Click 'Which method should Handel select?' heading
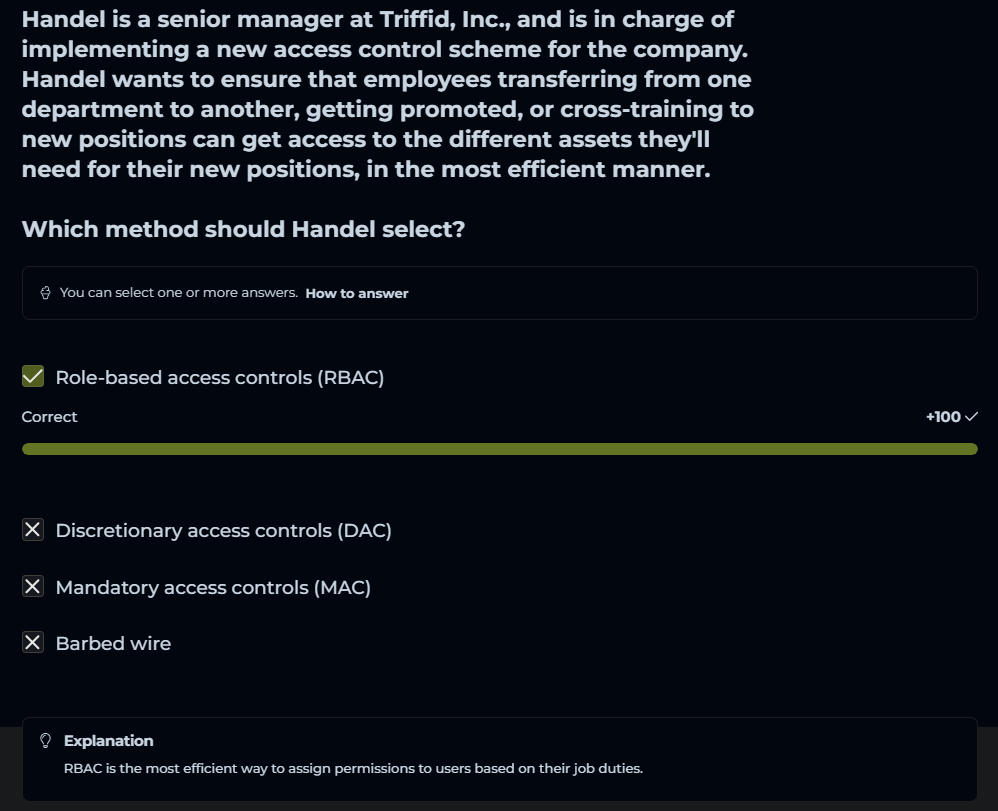 [243, 229]
